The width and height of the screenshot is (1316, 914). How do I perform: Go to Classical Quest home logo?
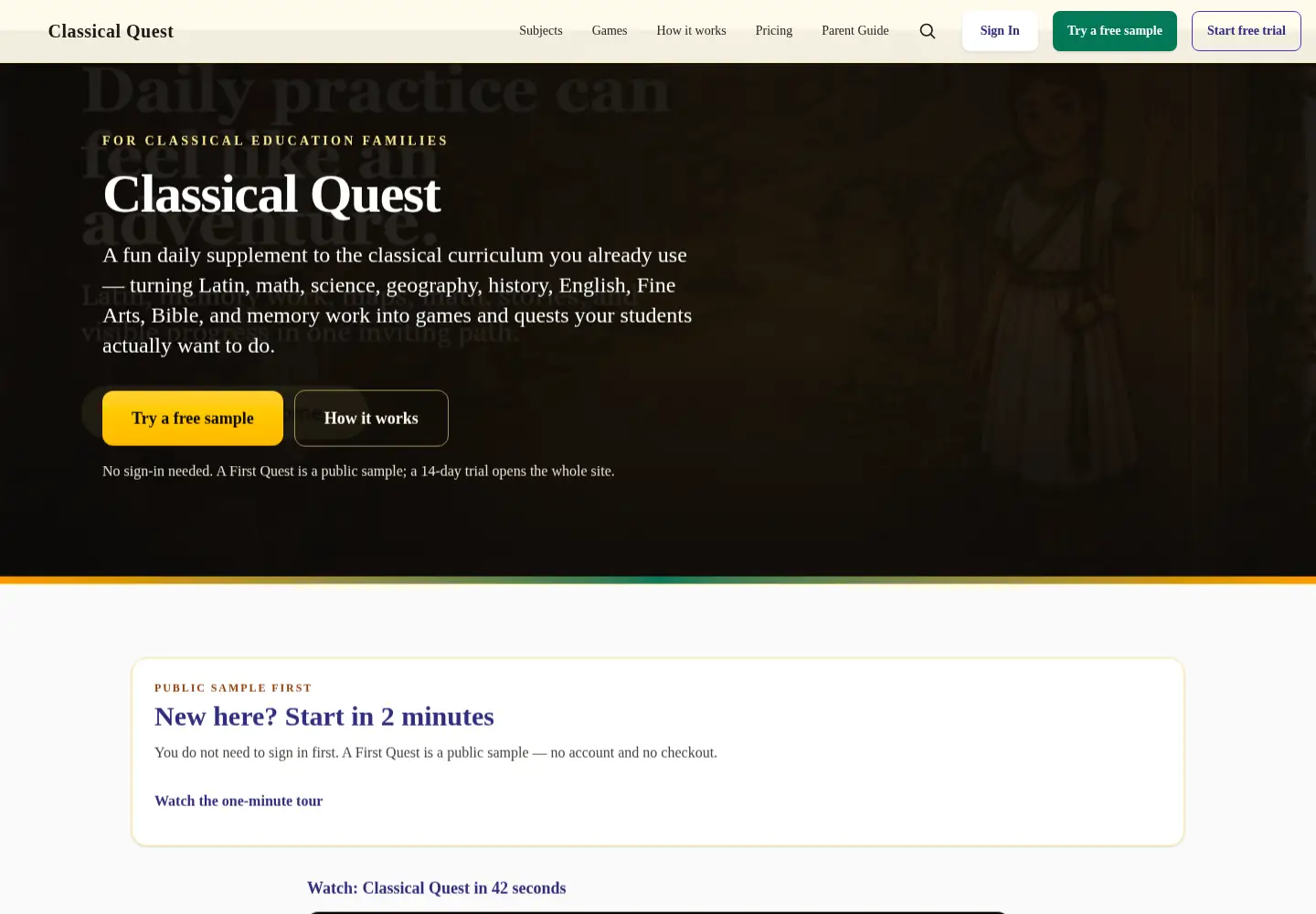point(111,31)
